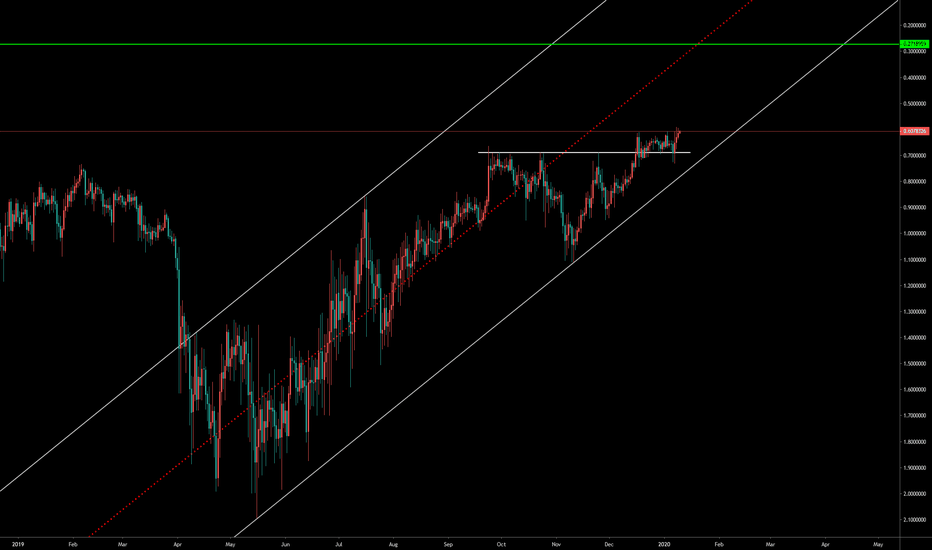The image size is (932, 550).
Task: Click the 1.7000000 price axis label
Action: pyautogui.click(x=915, y=416)
